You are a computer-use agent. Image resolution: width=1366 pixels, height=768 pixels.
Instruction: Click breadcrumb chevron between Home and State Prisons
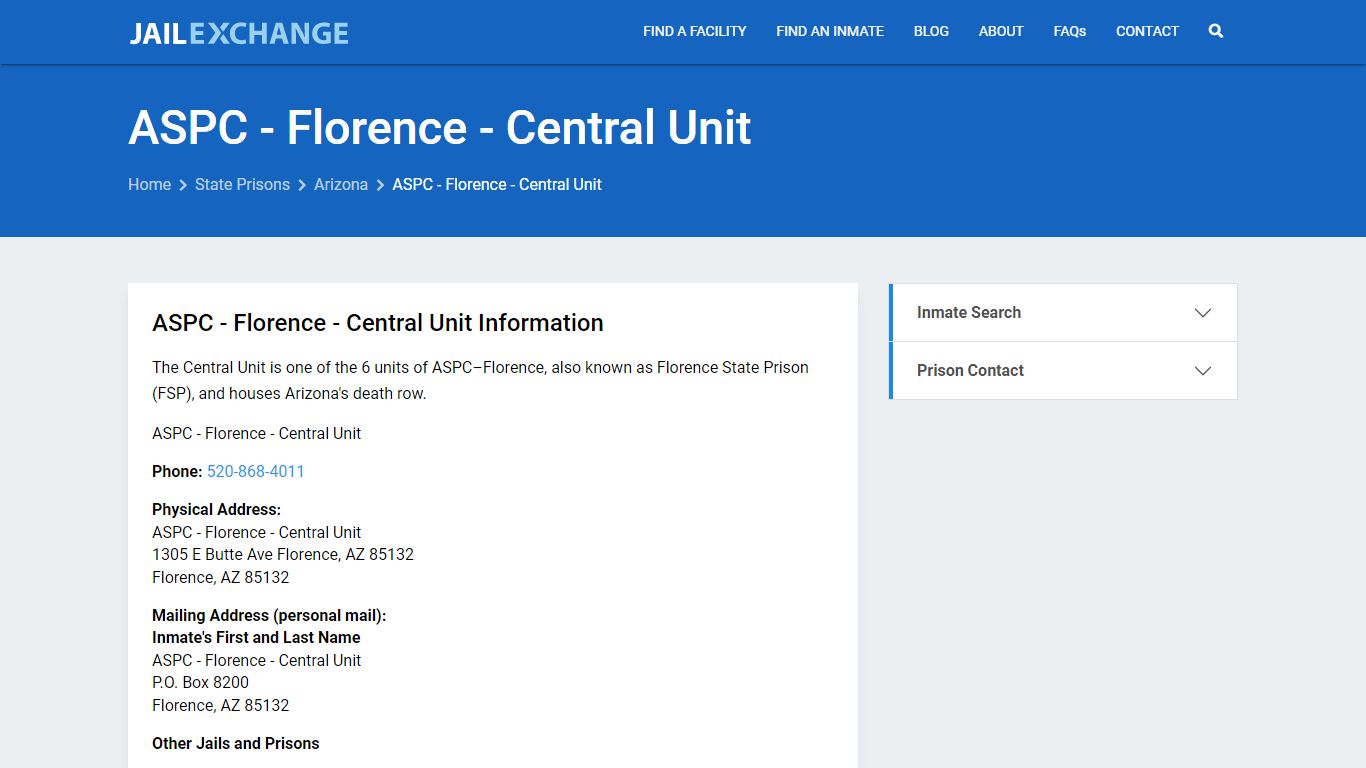(x=183, y=185)
